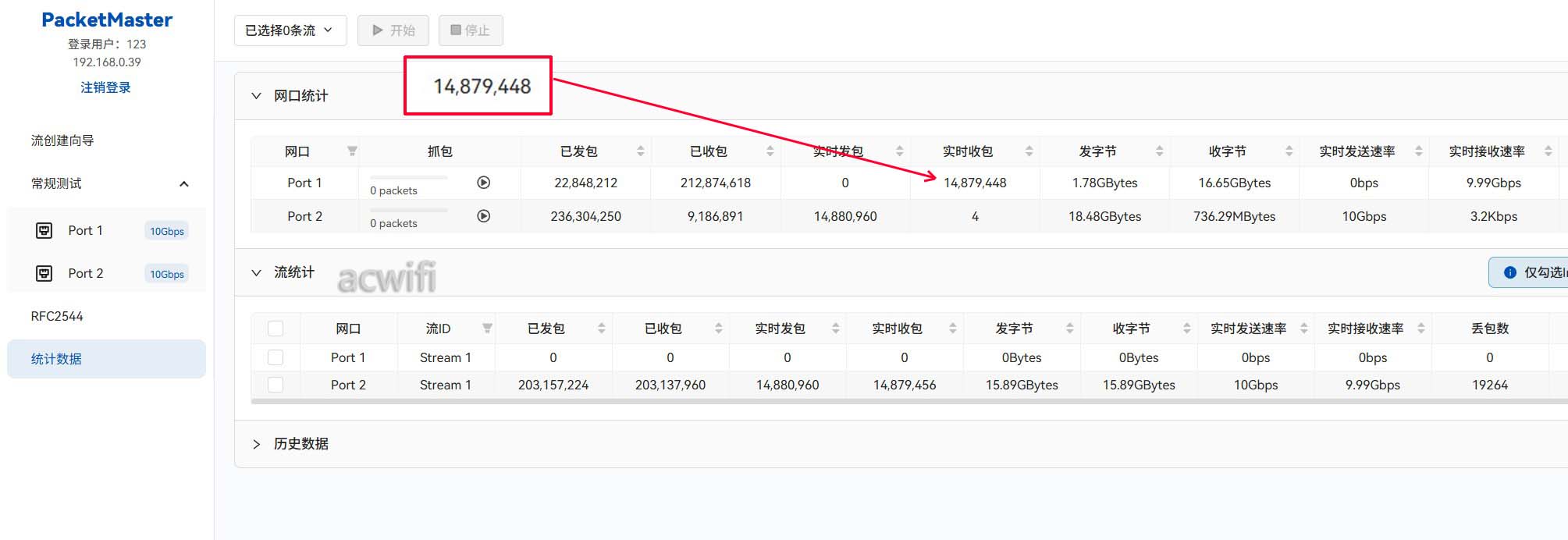Start packet capture on Port 2 row
The width and height of the screenshot is (1568, 540).
pyautogui.click(x=483, y=216)
